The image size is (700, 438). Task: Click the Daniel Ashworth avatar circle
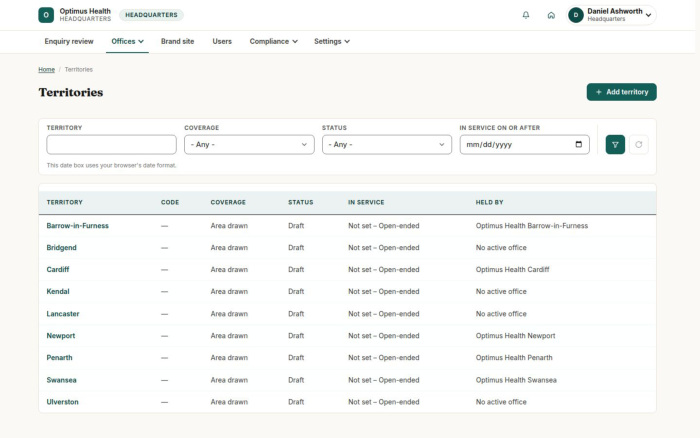click(x=576, y=15)
